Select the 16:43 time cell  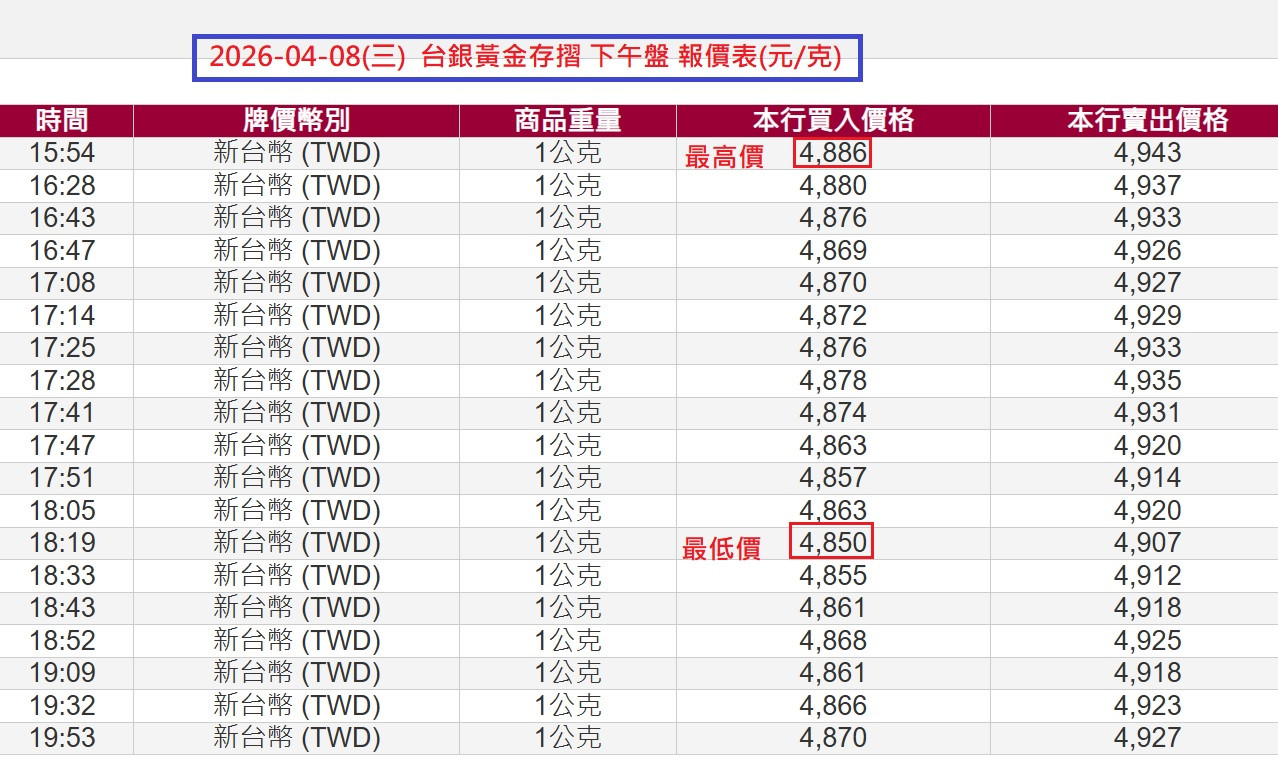tap(66, 218)
